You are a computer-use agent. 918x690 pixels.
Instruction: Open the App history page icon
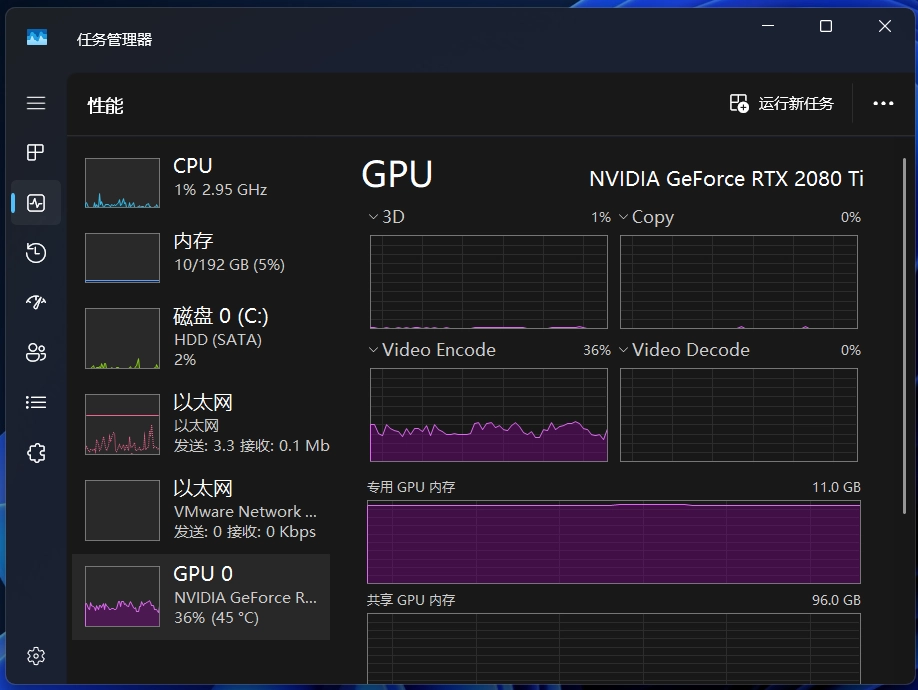pyautogui.click(x=36, y=253)
